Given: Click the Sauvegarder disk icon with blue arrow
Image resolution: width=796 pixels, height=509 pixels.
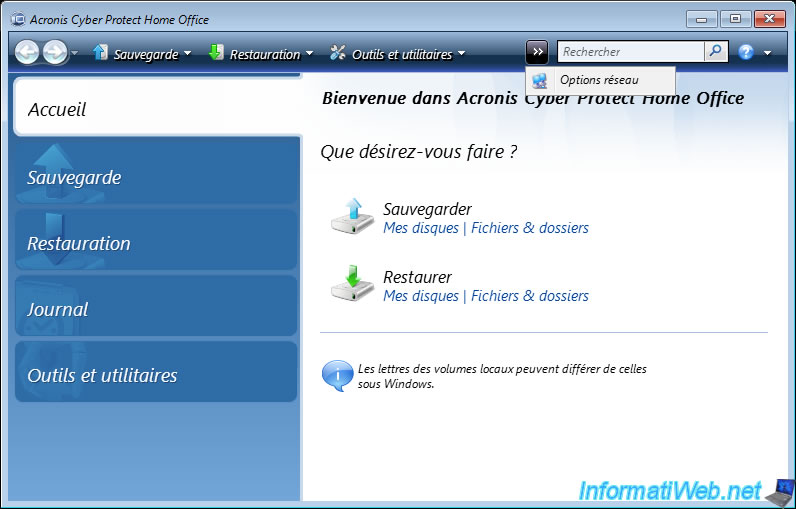Looking at the screenshot, I should tap(352, 217).
